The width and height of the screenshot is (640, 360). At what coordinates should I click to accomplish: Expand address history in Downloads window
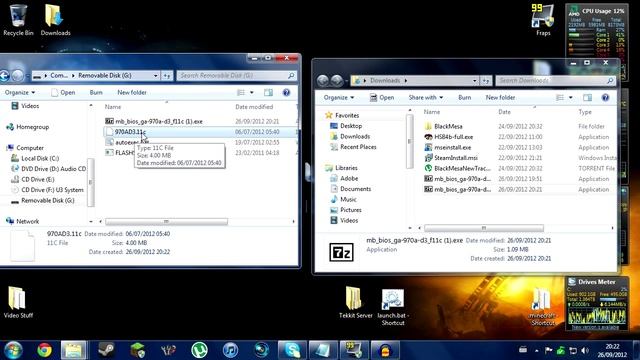(474, 80)
